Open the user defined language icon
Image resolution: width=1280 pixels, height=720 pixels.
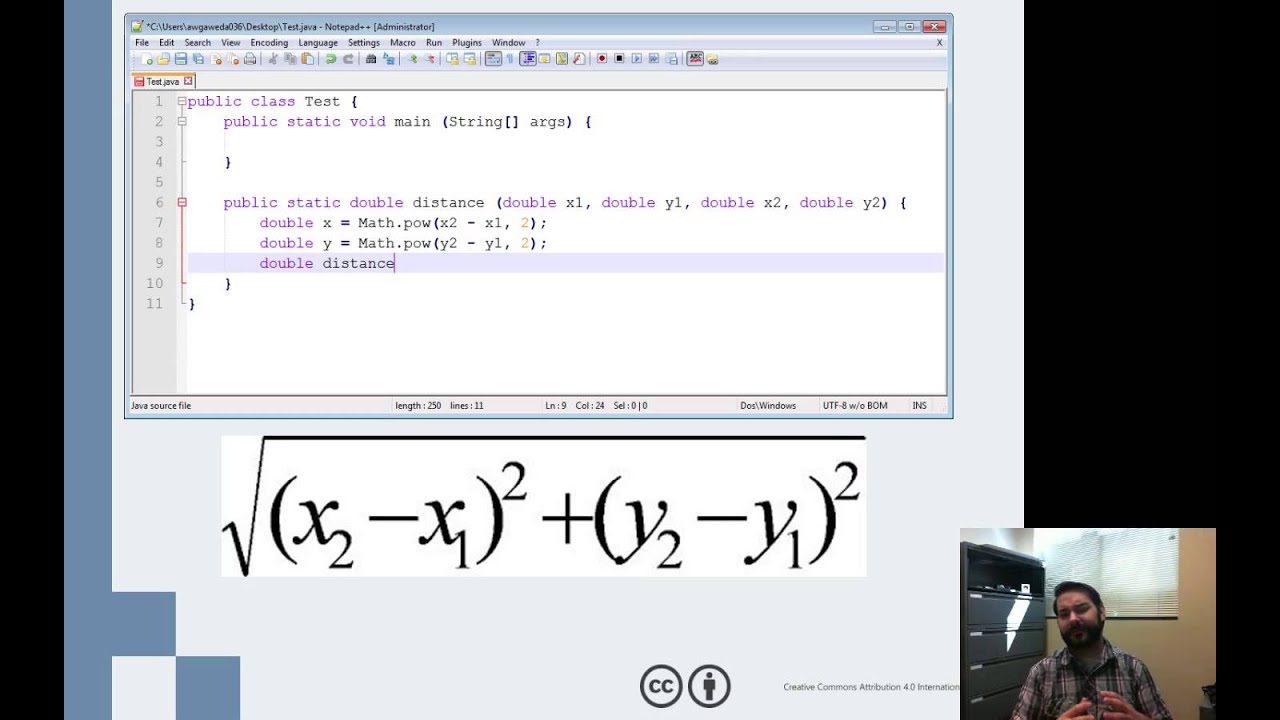[x=544, y=59]
